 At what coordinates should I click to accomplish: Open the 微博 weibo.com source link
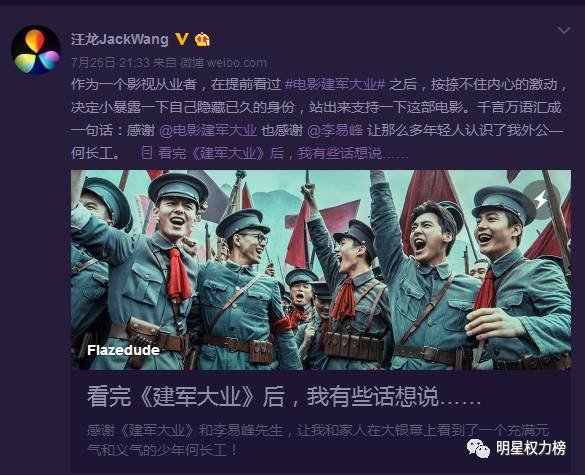pyautogui.click(x=223, y=62)
